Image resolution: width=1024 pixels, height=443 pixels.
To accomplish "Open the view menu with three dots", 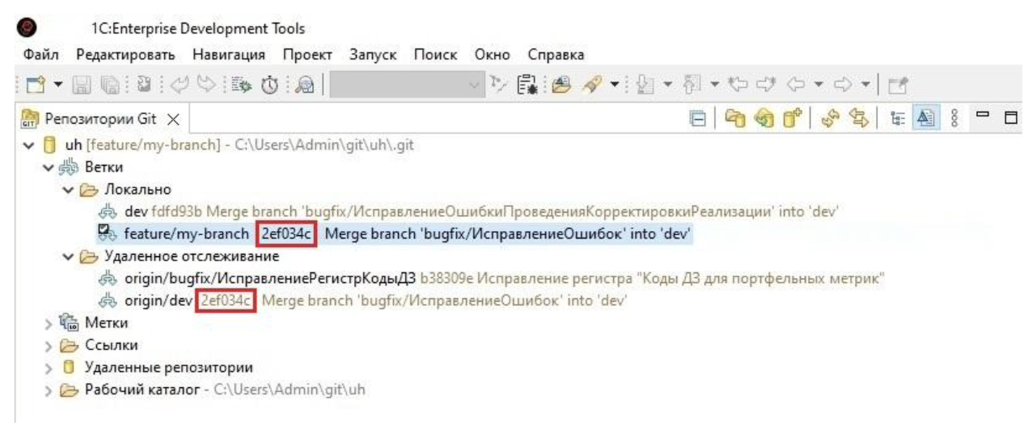I will (955, 119).
